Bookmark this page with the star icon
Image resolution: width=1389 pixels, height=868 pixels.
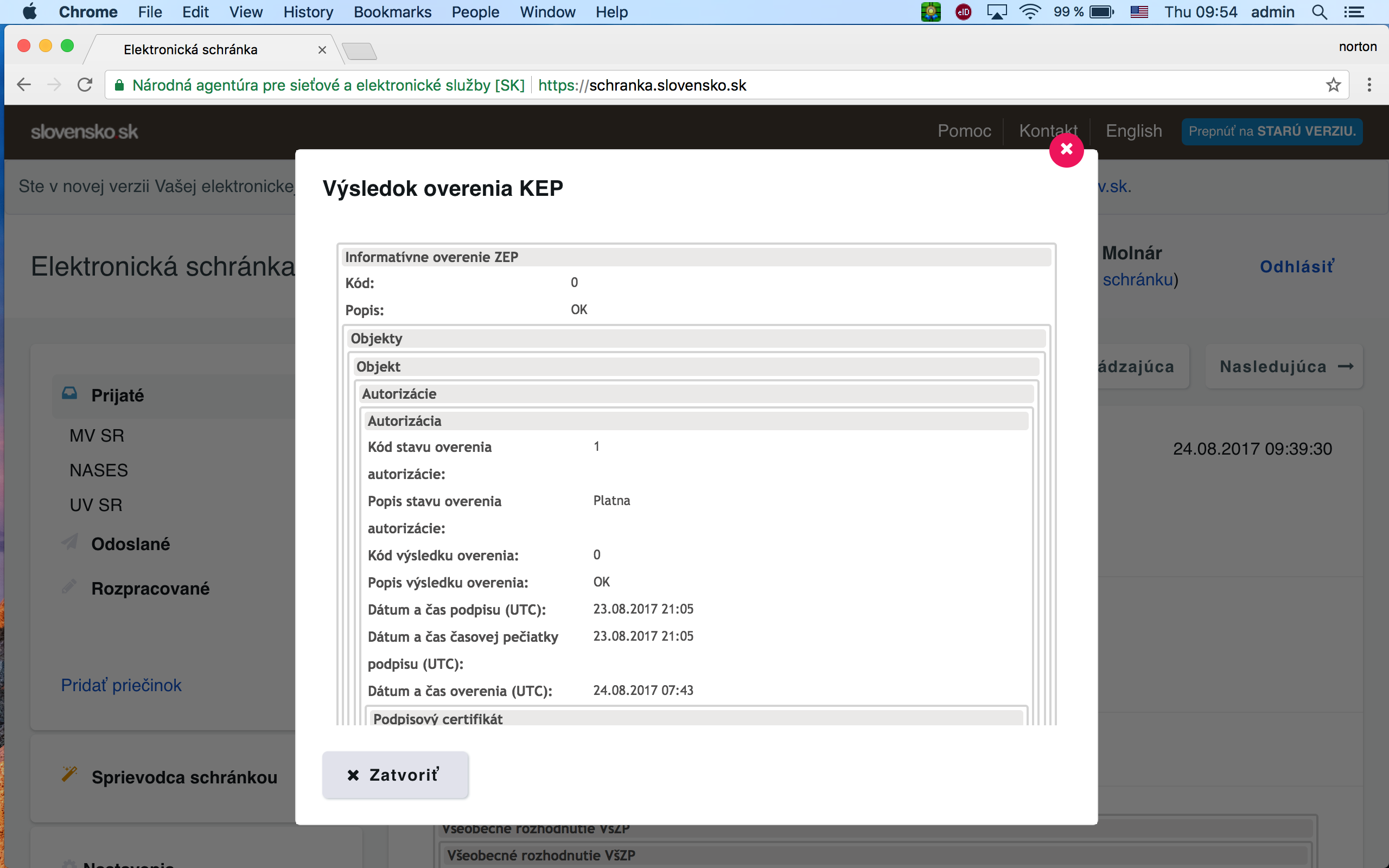point(1333,85)
